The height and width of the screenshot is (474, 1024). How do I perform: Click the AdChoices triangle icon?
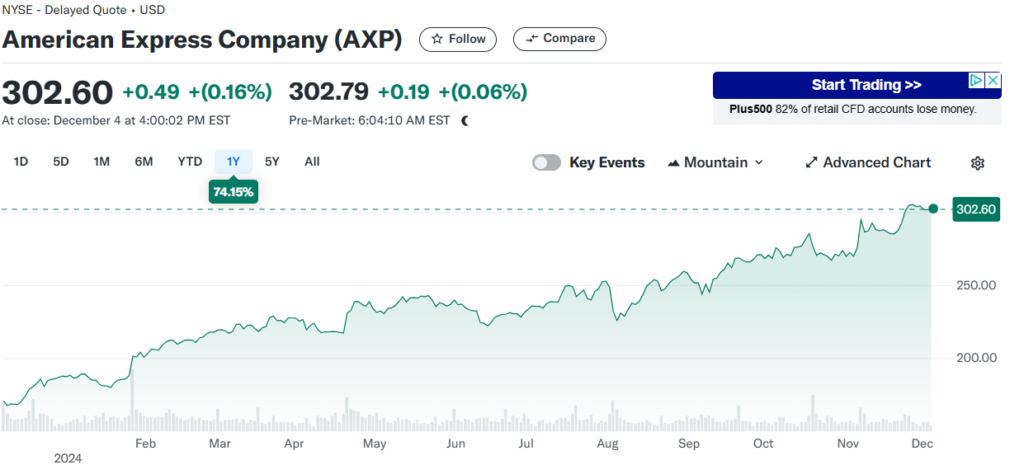pyautogui.click(x=977, y=81)
